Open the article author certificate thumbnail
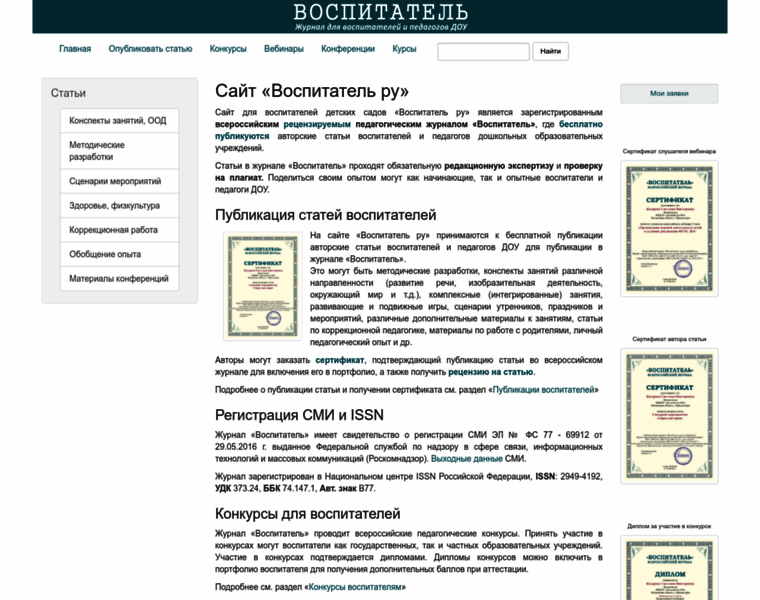 pyautogui.click(x=669, y=416)
